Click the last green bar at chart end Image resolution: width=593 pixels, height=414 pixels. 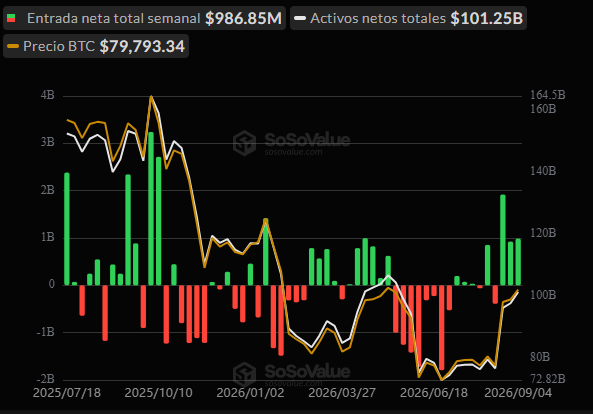[518, 262]
